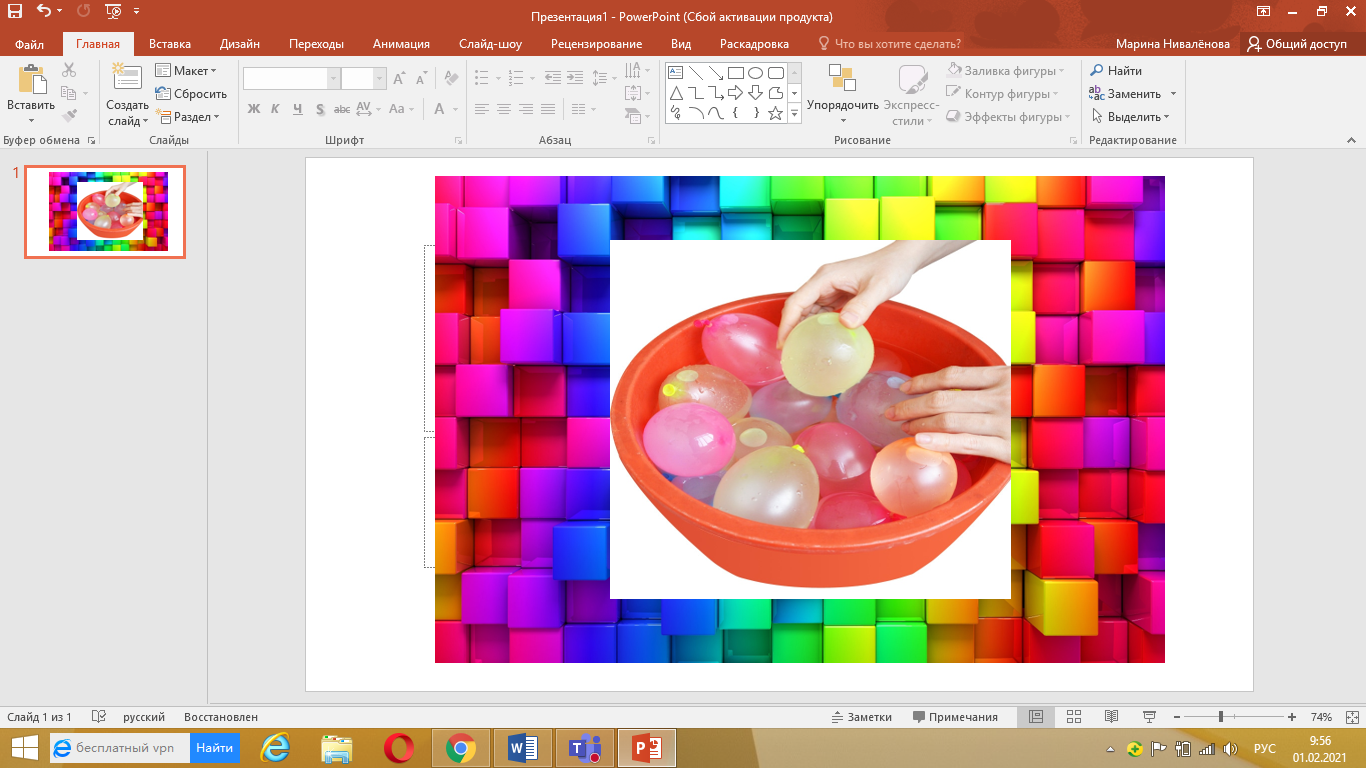This screenshot has height=768, width=1366.
Task: Click the Вставить clipboard icon
Action: [31, 80]
